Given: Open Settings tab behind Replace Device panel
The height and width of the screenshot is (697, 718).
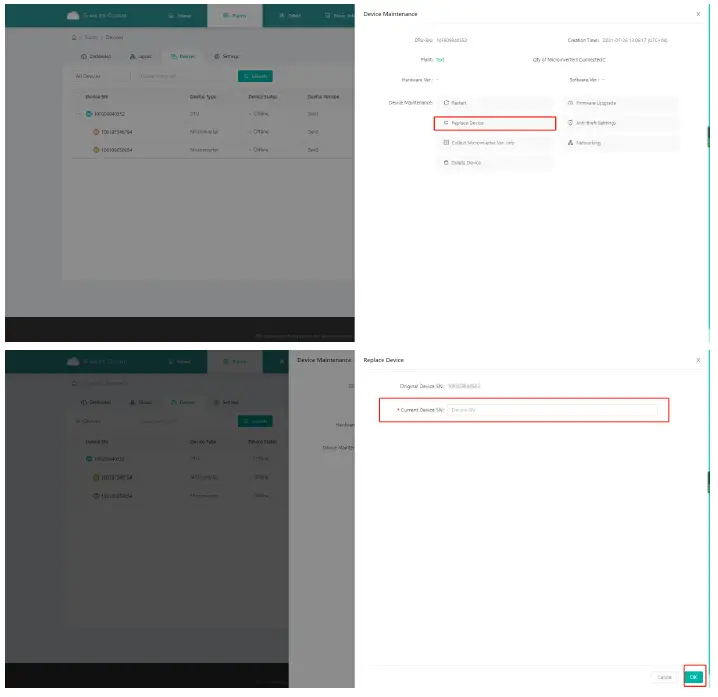Looking at the screenshot, I should [x=226, y=403].
